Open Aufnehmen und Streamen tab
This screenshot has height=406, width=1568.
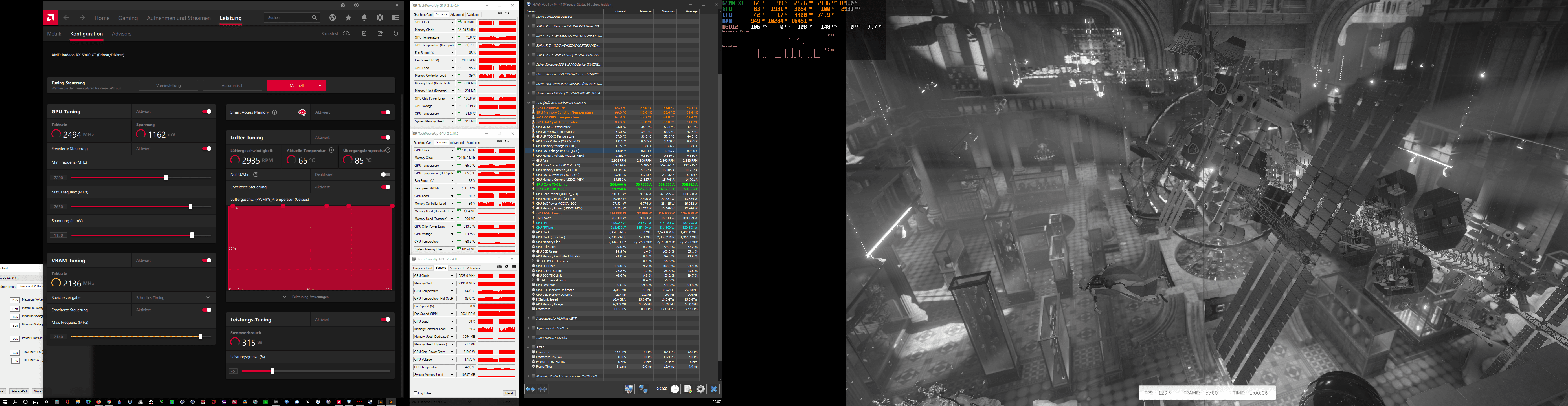179,18
